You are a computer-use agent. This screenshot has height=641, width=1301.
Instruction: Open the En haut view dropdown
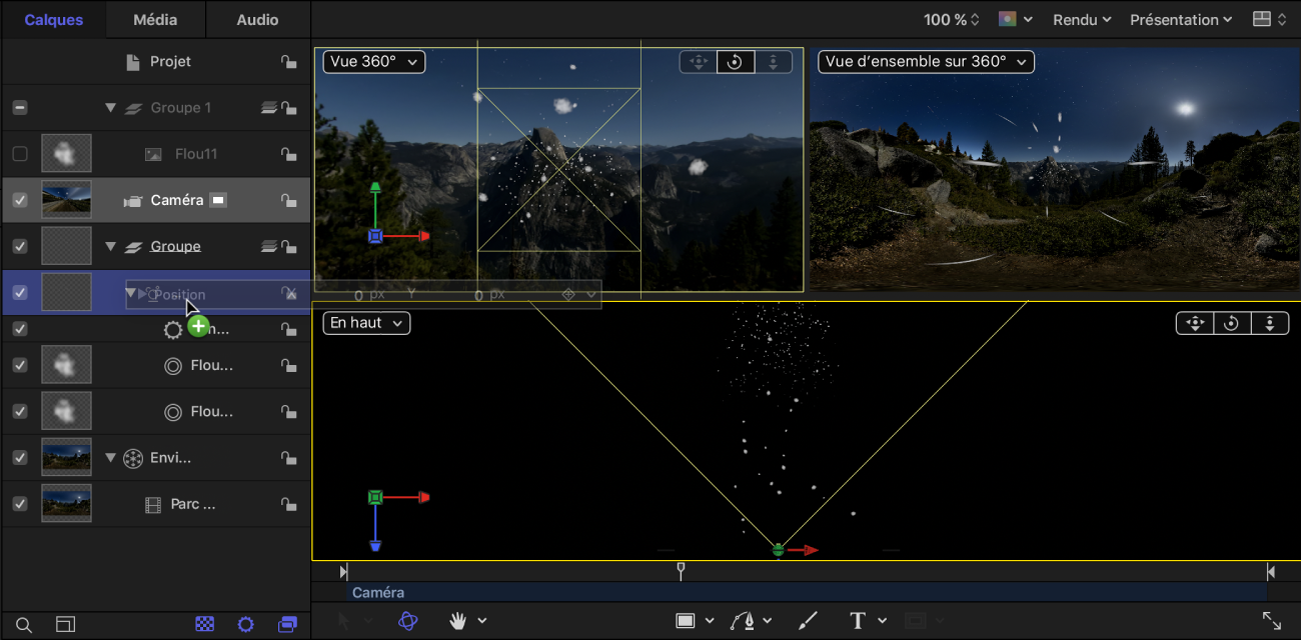pyautogui.click(x=366, y=323)
